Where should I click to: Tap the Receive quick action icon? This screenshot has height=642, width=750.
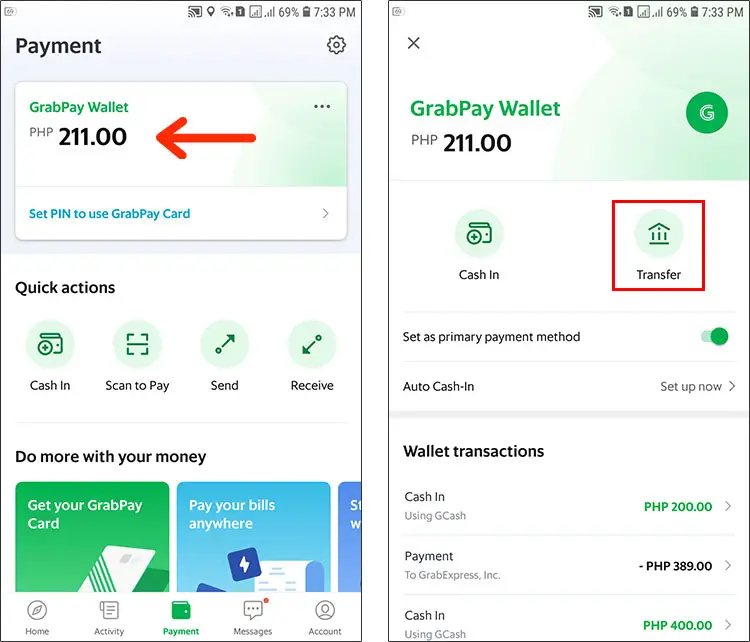(312, 344)
